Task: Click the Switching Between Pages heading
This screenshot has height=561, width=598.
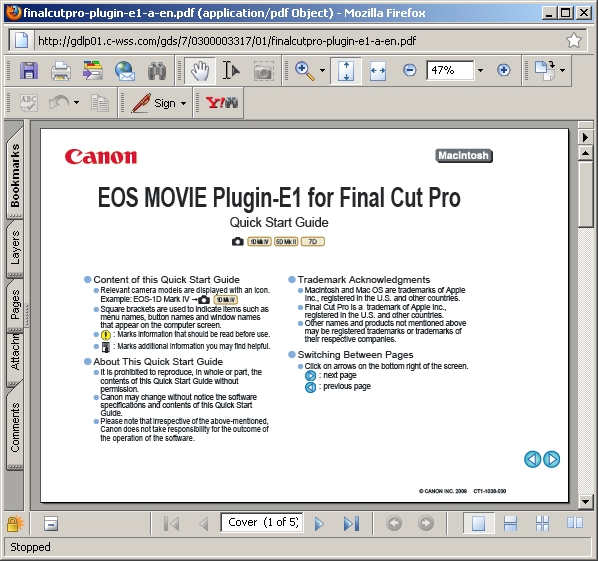Action: [355, 355]
